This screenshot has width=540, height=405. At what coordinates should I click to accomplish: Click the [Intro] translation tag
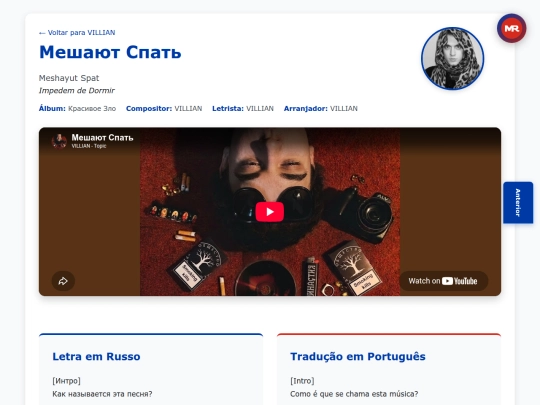302,381
